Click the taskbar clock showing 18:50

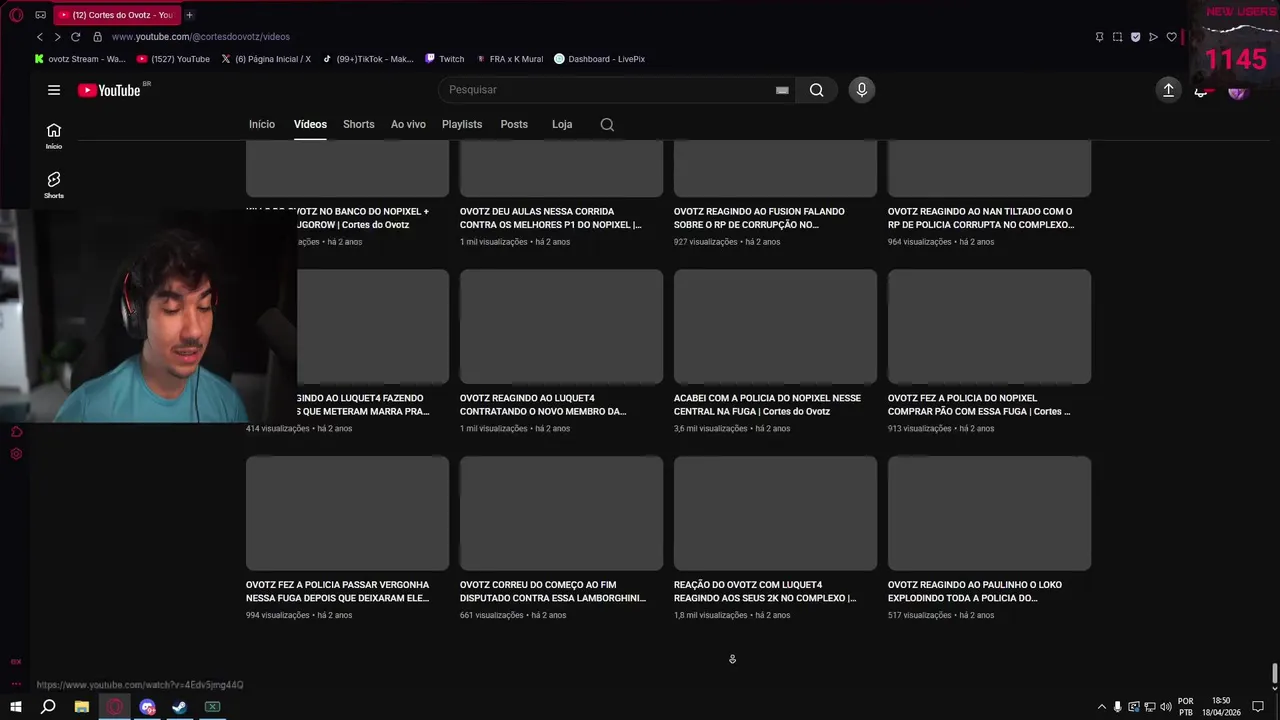(1221, 707)
